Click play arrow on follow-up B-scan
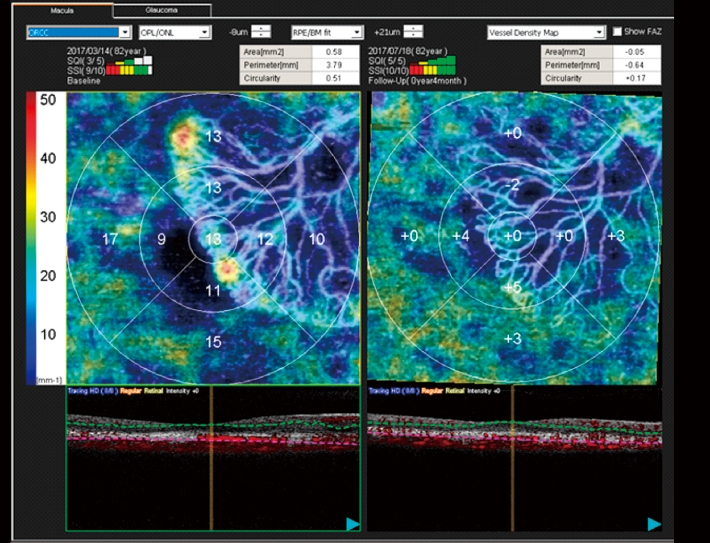Viewport: 710px width, 543px height. [x=653, y=523]
